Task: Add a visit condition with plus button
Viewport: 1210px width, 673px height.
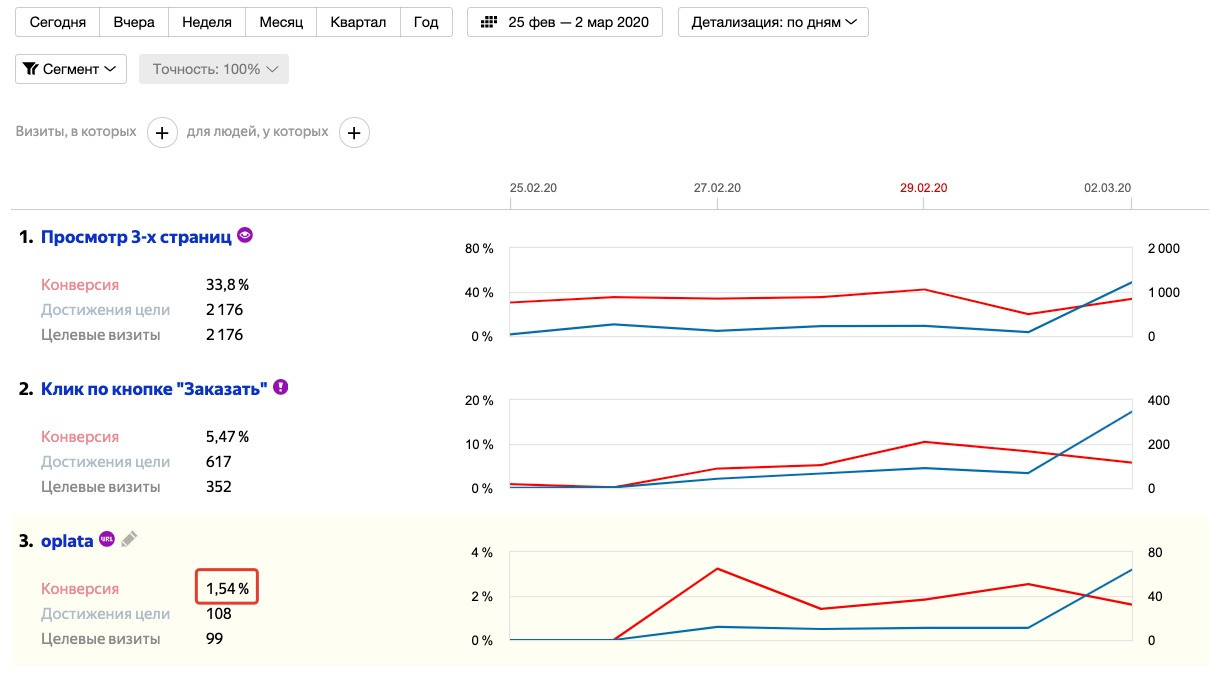Action: (x=162, y=132)
